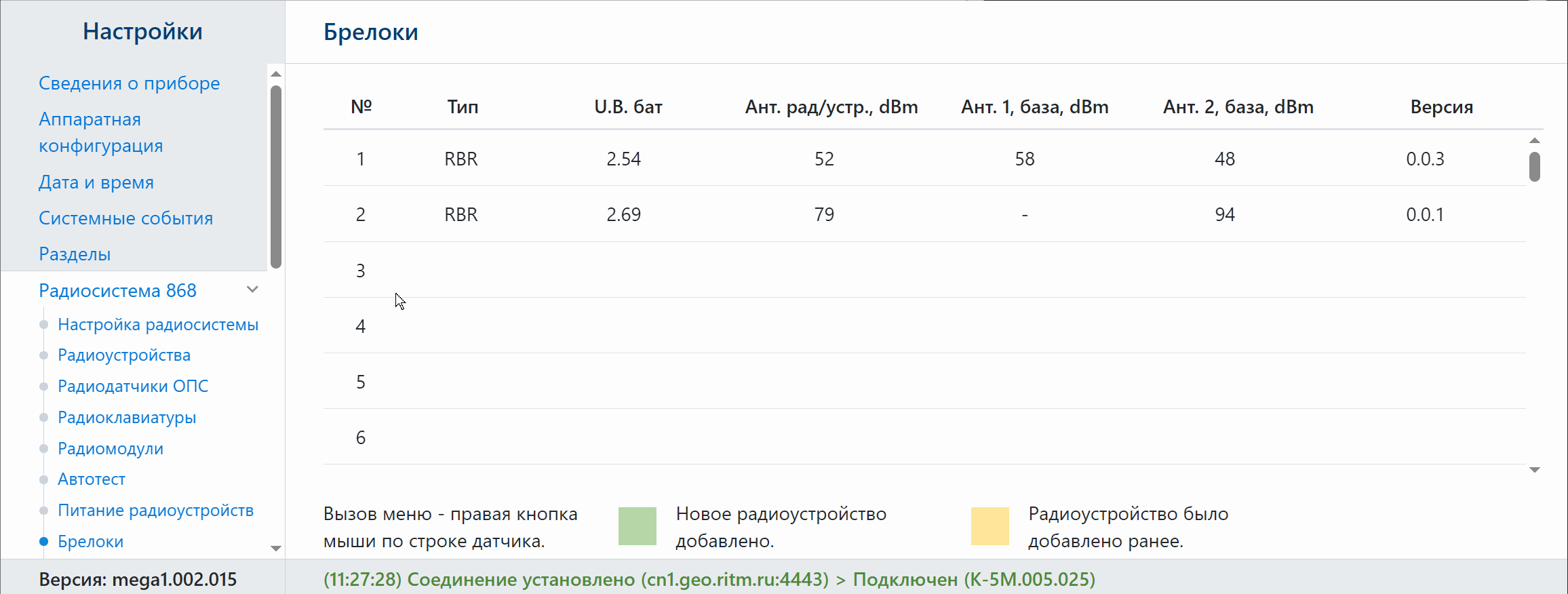Open Радиодатчики ОПС page
Viewport: 1568px width, 594px height.
click(133, 387)
